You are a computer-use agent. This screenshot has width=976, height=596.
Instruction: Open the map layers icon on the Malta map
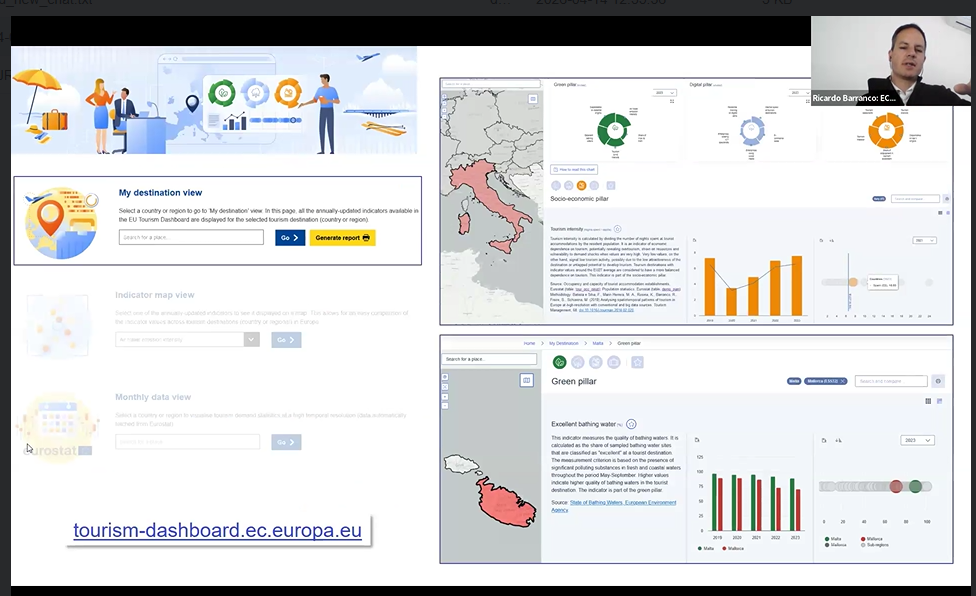[x=527, y=380]
